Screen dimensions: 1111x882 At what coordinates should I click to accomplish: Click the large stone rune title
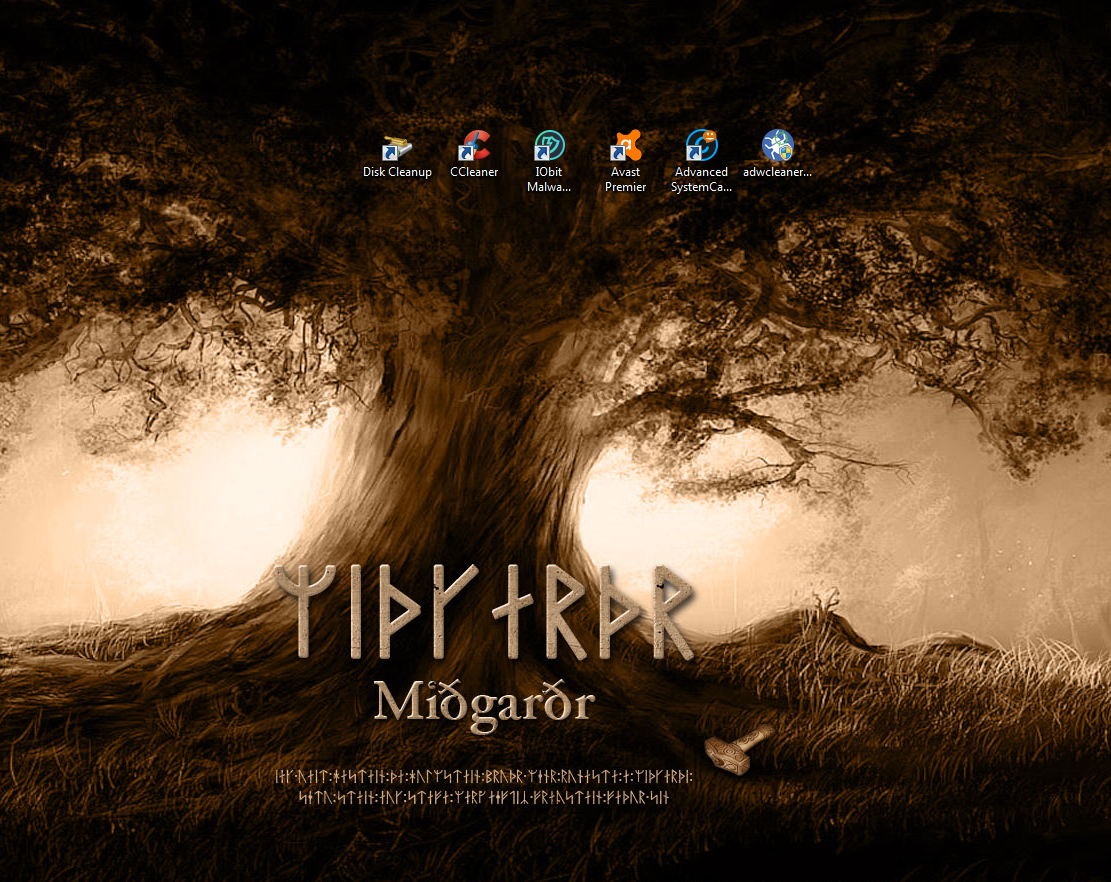(484, 611)
